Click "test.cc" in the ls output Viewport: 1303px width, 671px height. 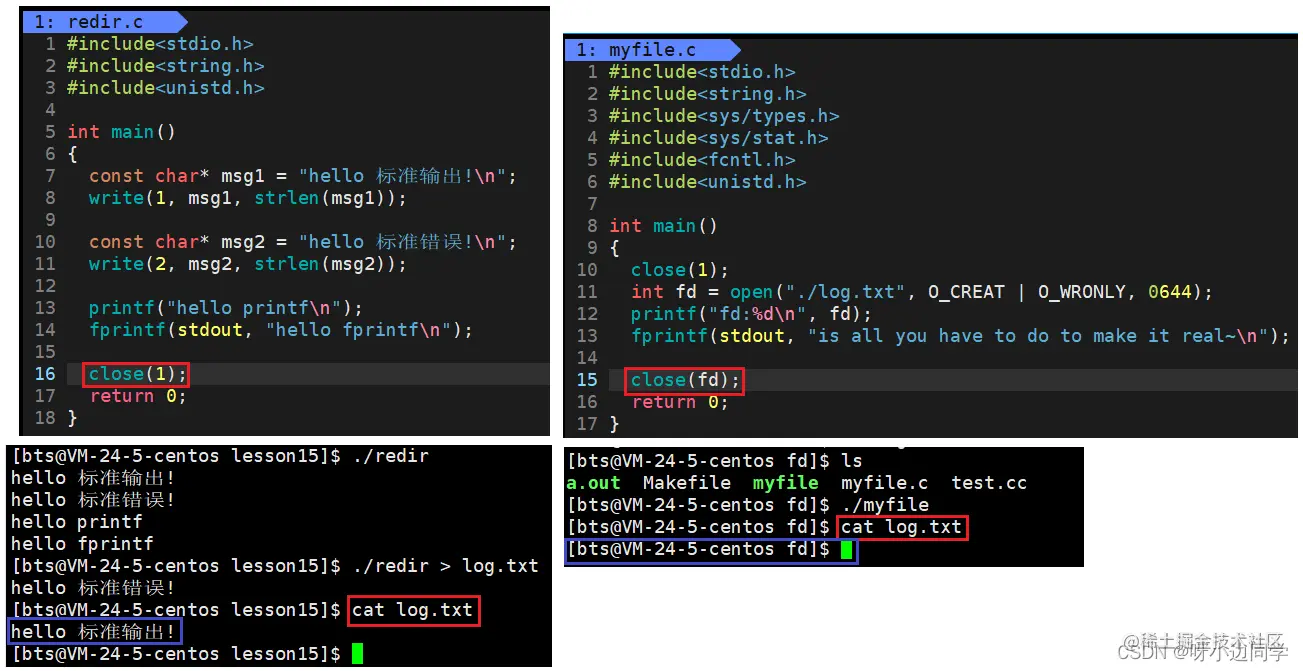[989, 483]
